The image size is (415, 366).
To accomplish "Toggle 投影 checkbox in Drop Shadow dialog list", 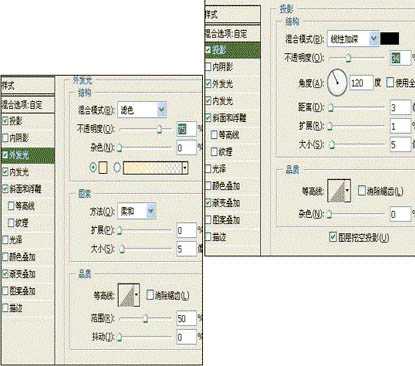I will click(x=208, y=50).
